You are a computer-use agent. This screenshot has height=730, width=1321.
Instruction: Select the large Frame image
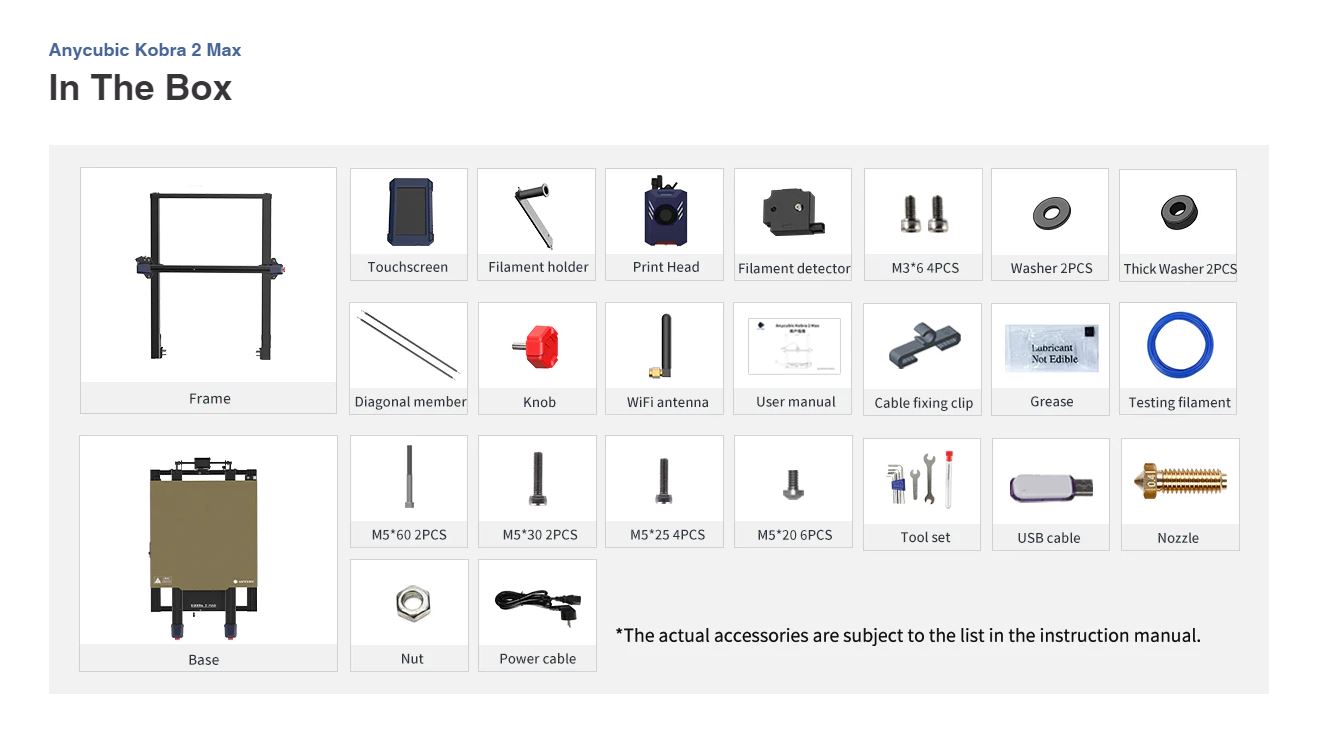click(208, 275)
